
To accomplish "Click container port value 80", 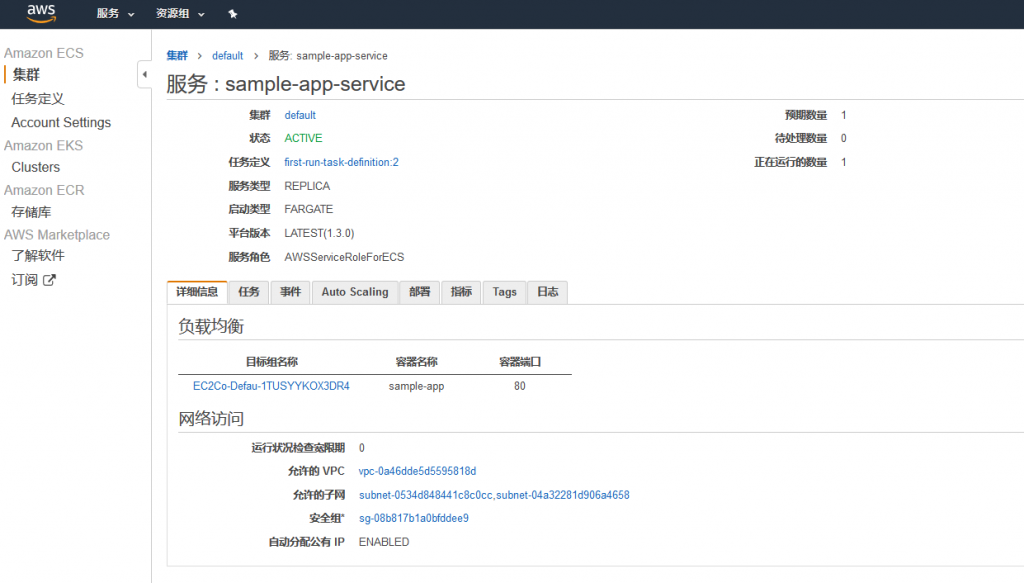I will pos(519,386).
